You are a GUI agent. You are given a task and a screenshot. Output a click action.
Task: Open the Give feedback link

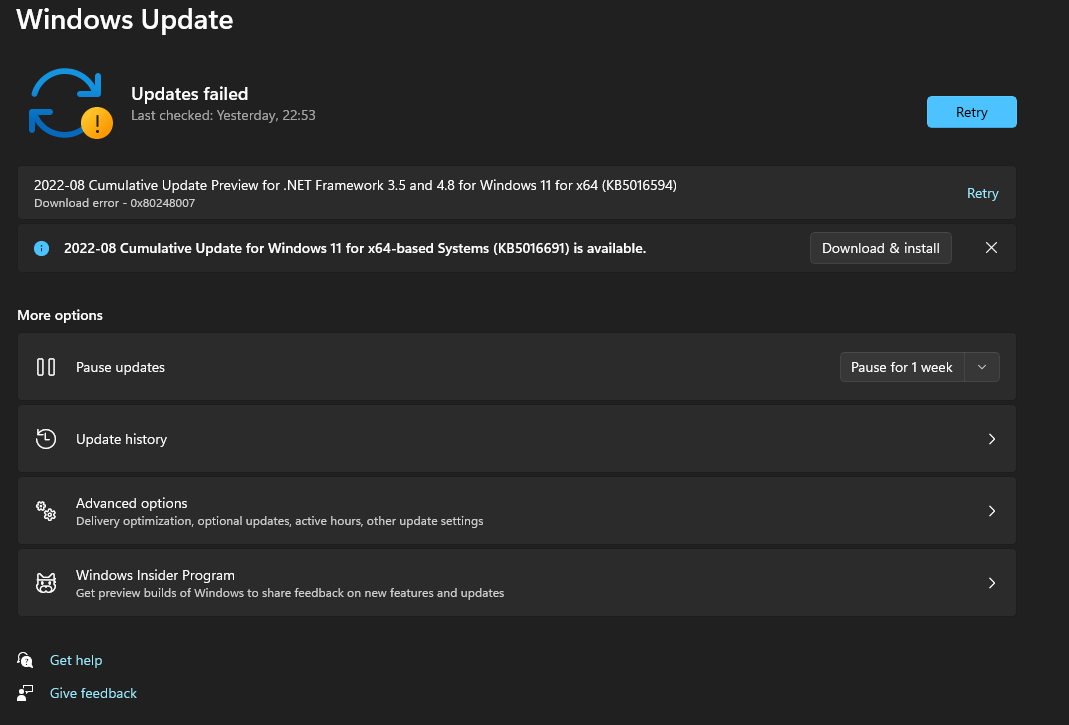coord(93,693)
